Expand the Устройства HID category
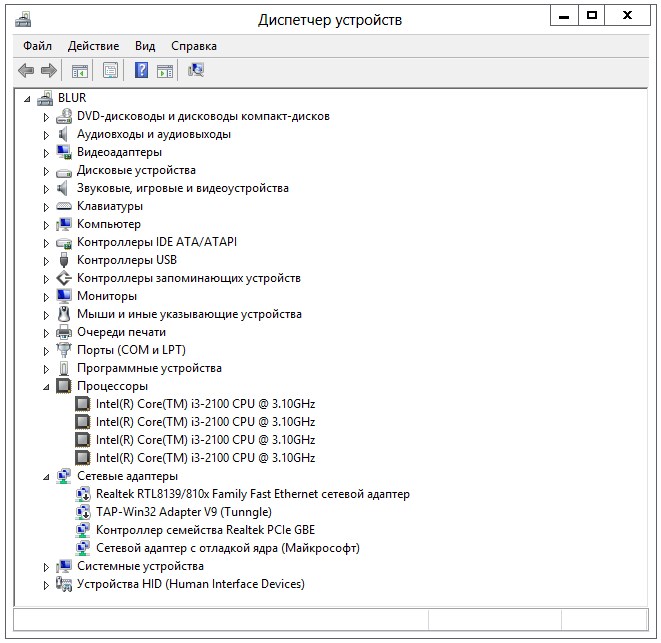The width and height of the screenshot is (661, 643). click(46, 585)
